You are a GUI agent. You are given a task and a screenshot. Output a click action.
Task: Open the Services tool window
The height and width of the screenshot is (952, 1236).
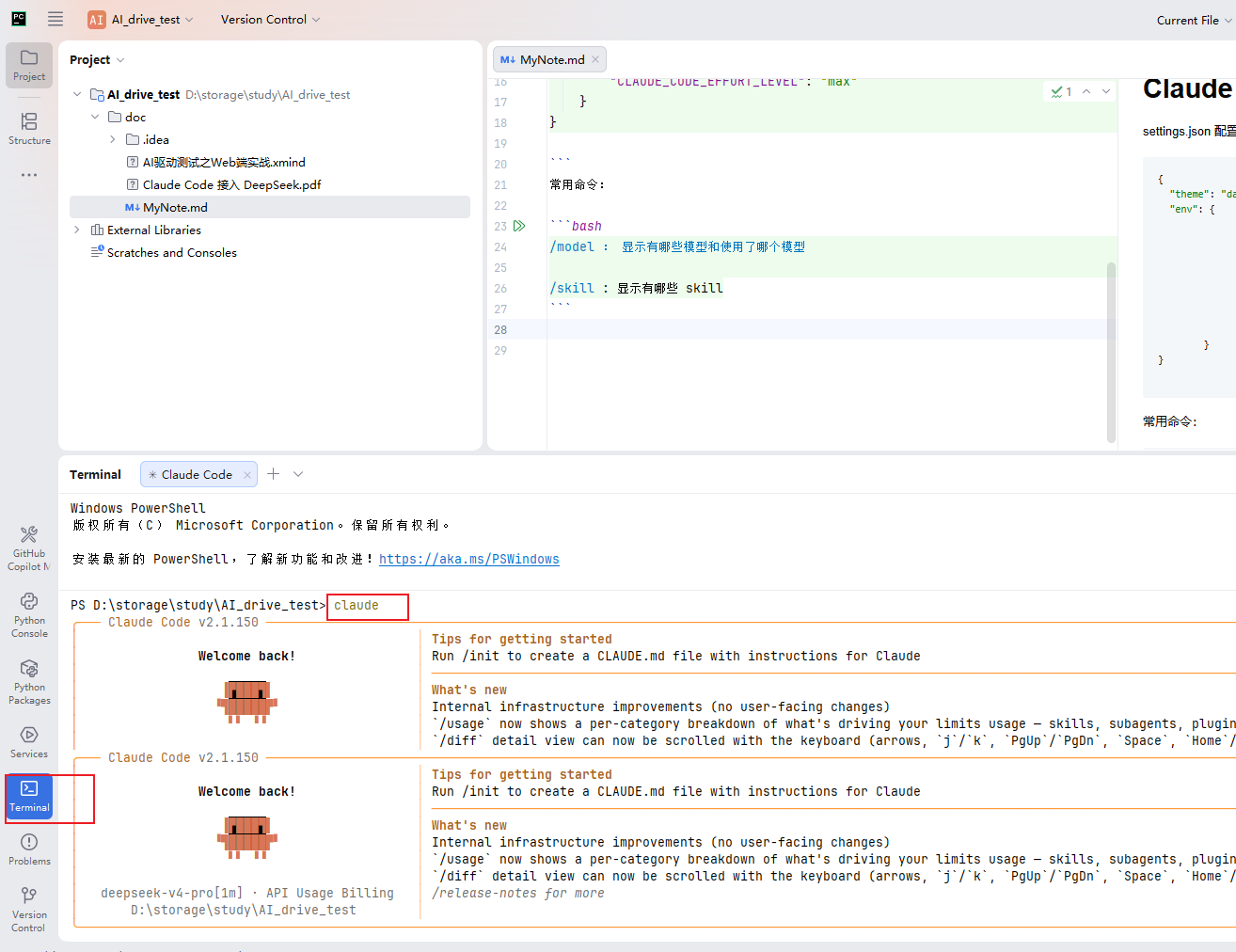(x=29, y=742)
